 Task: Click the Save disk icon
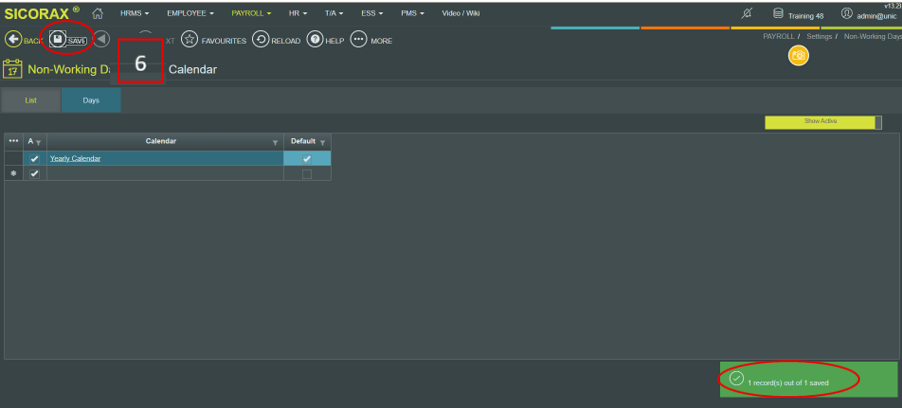click(x=59, y=40)
